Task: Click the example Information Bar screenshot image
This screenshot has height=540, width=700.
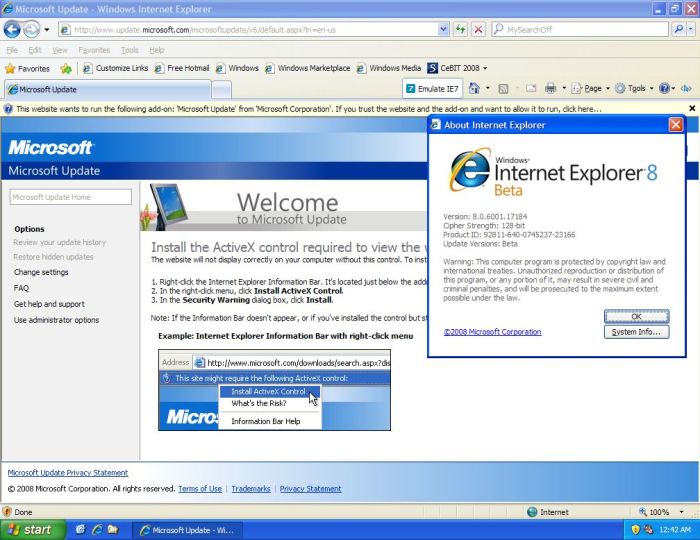Action: [275, 390]
